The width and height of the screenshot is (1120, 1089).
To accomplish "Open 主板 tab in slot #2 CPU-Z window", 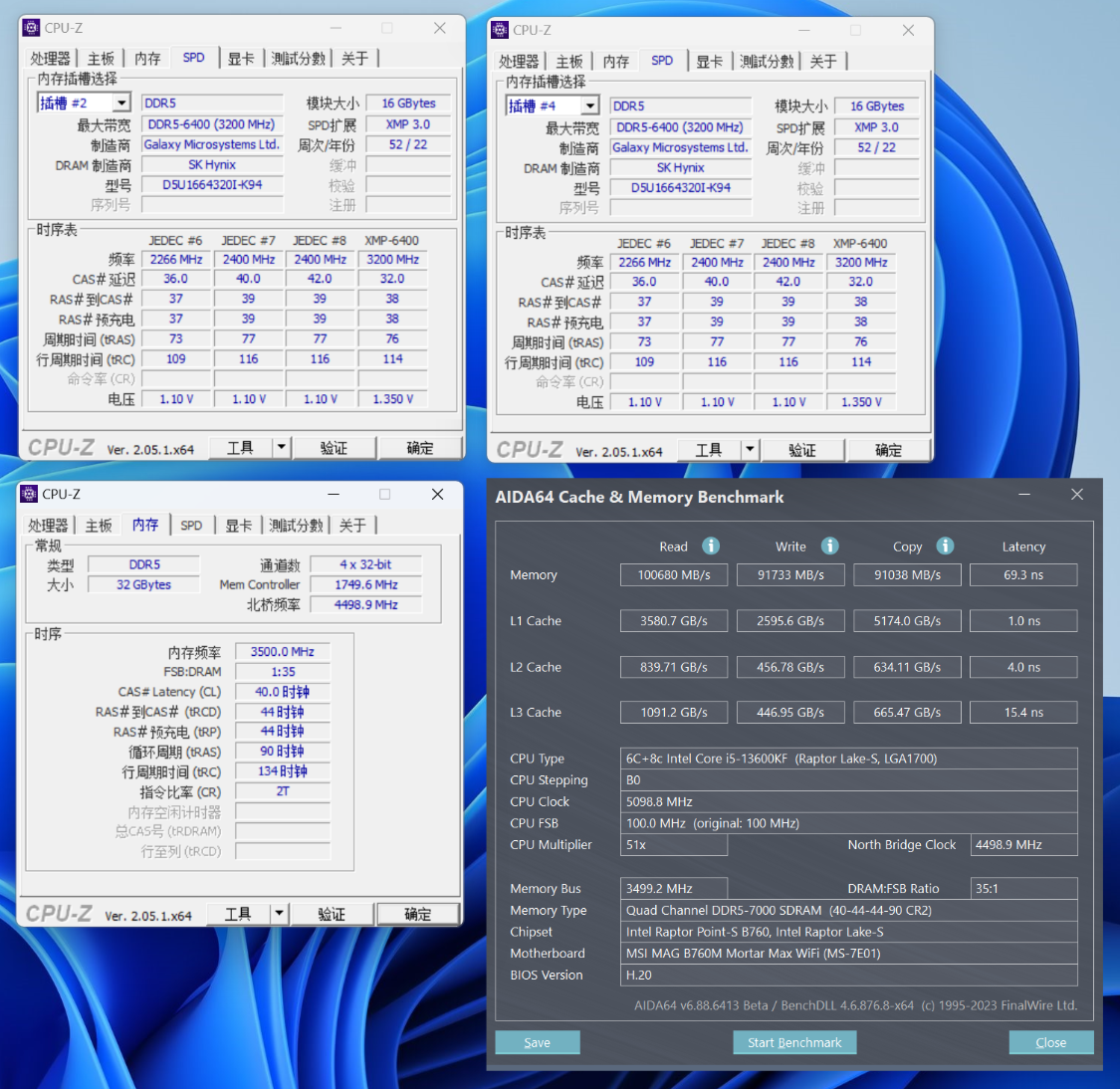I will click(101, 59).
